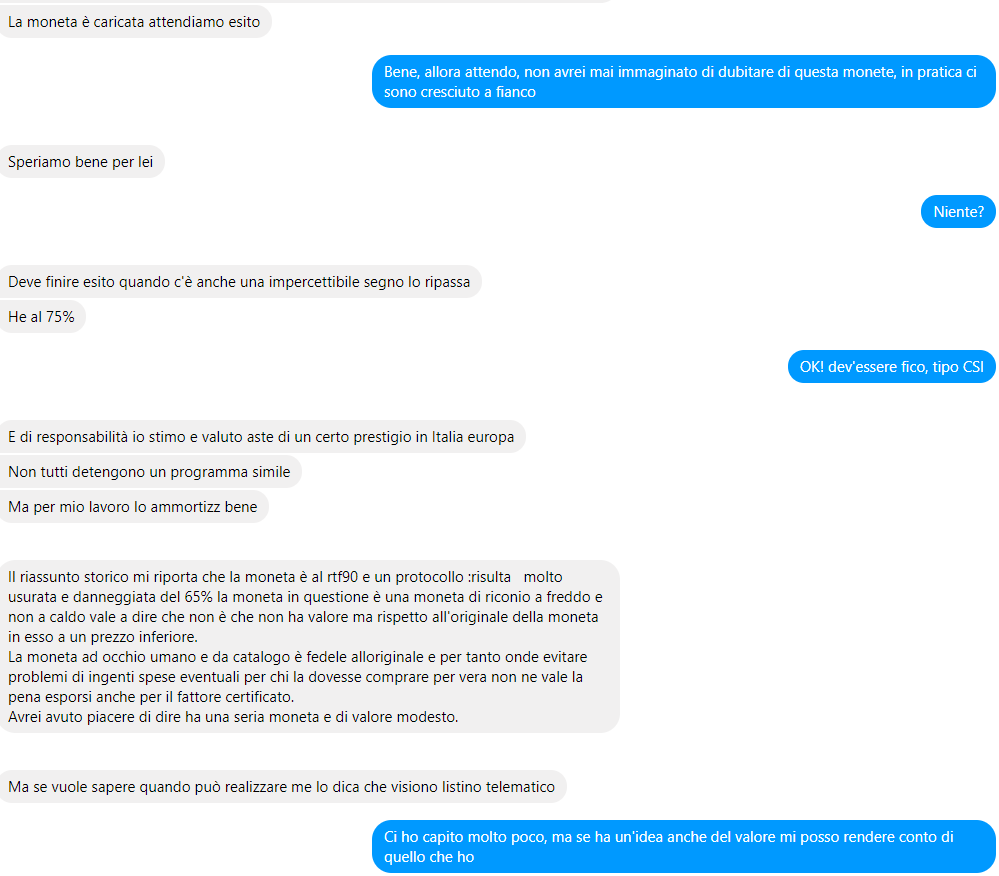Viewport: 999px width, 876px height.
Task: Select the 'He al 75%' message
Action: pos(42,317)
